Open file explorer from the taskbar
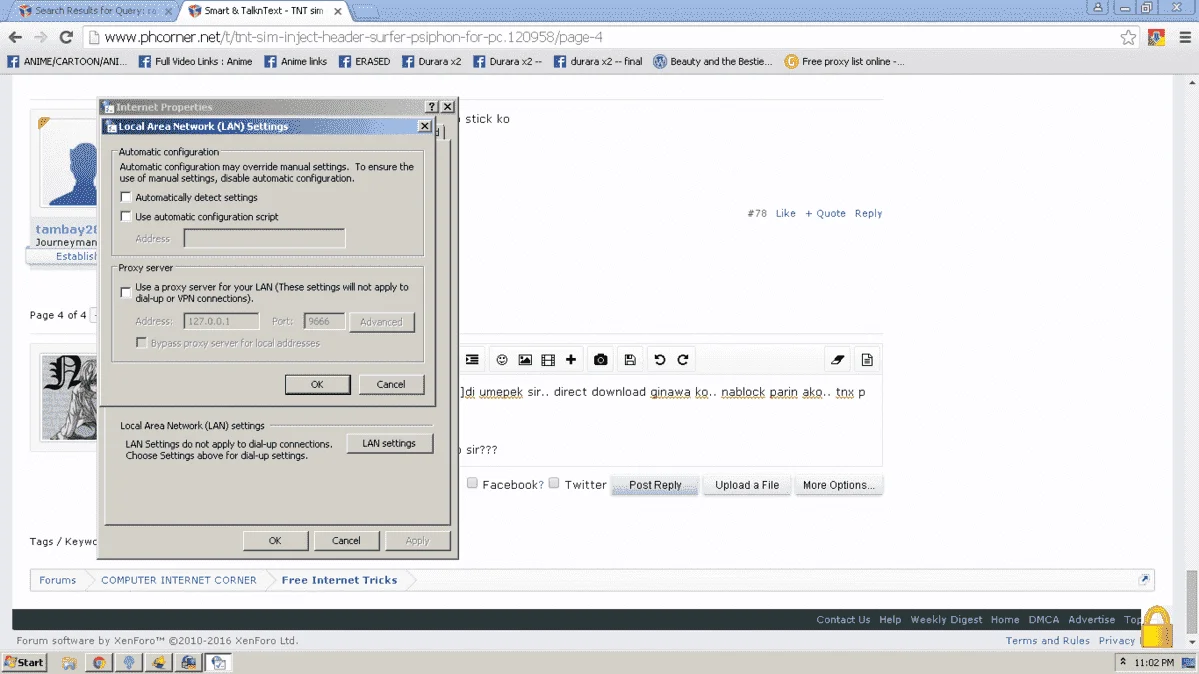 point(69,663)
